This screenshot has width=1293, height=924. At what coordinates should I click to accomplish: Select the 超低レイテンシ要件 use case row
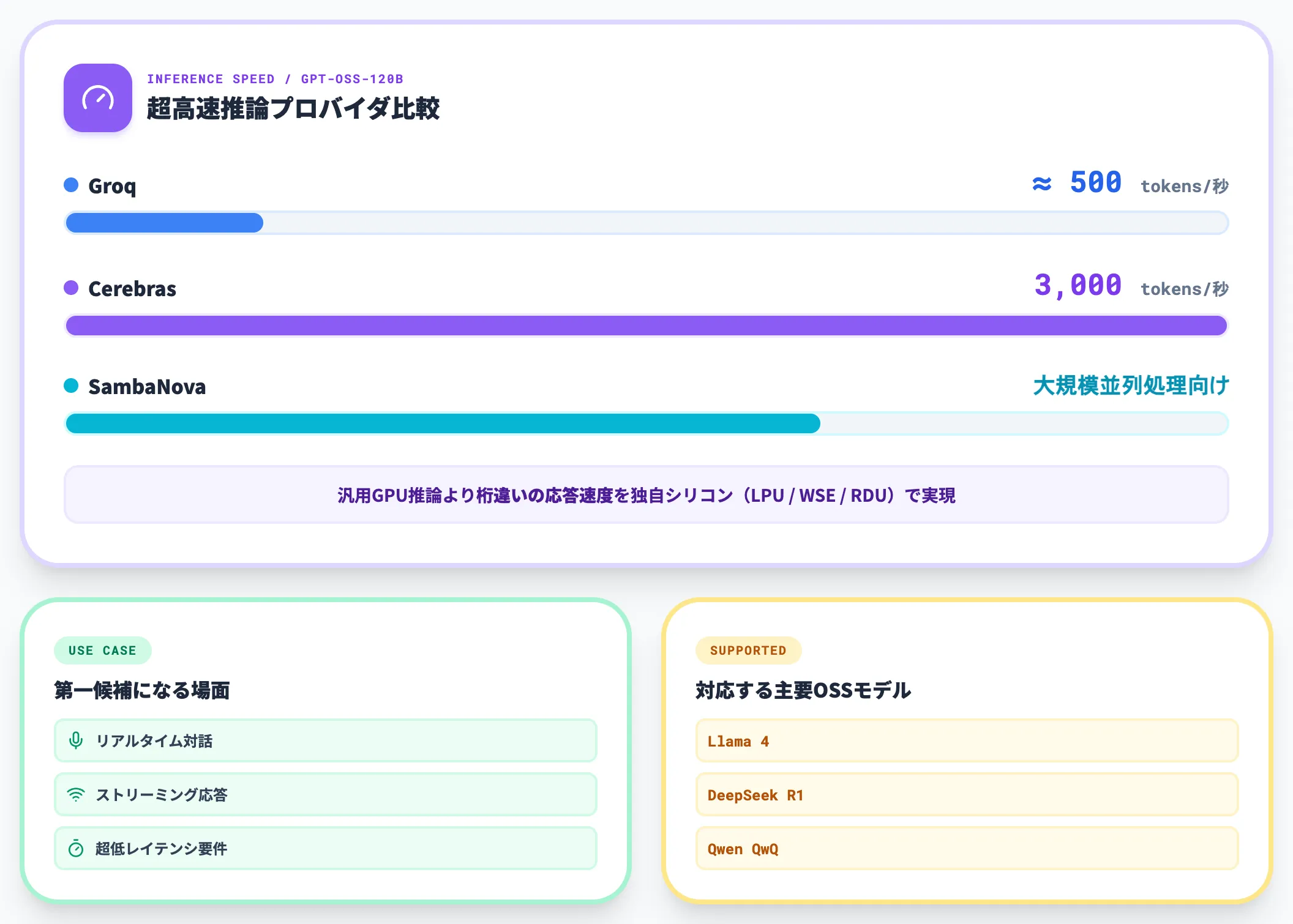point(326,848)
